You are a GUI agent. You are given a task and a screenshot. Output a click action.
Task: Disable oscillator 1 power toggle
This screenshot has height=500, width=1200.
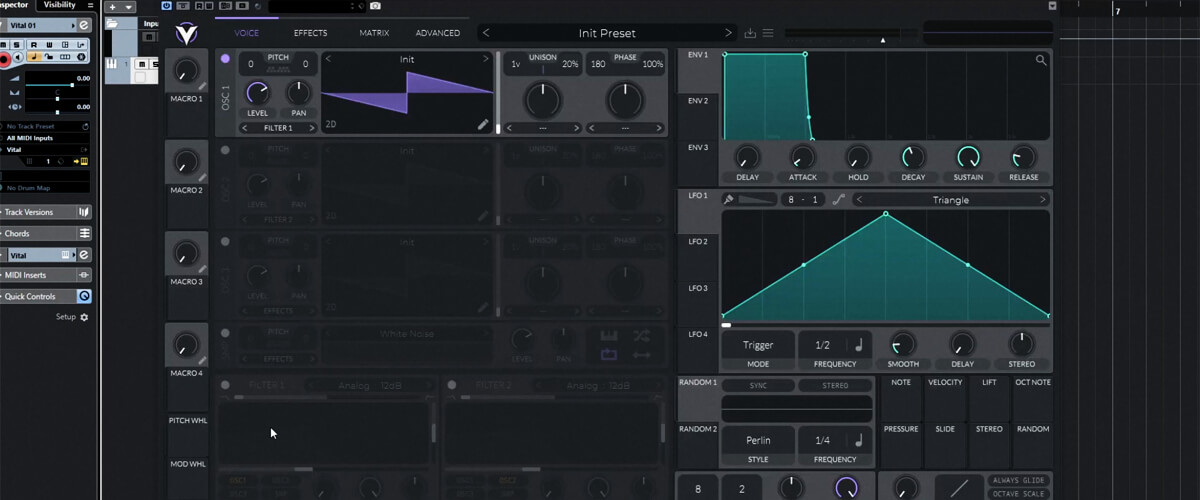(225, 59)
